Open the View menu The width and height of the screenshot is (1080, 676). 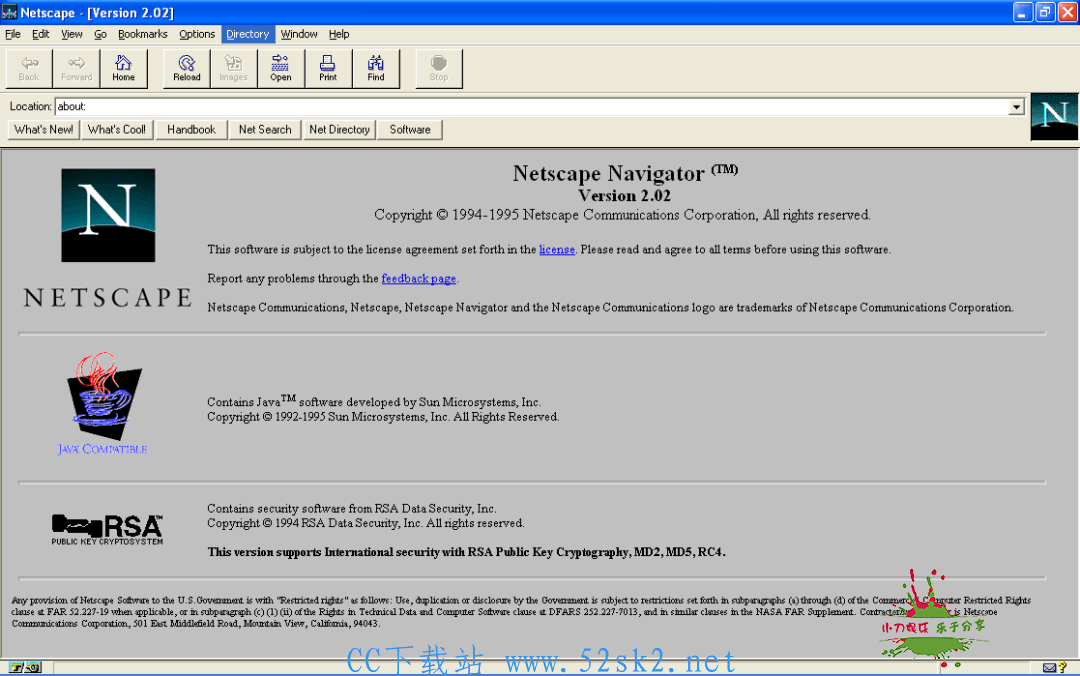(72, 34)
